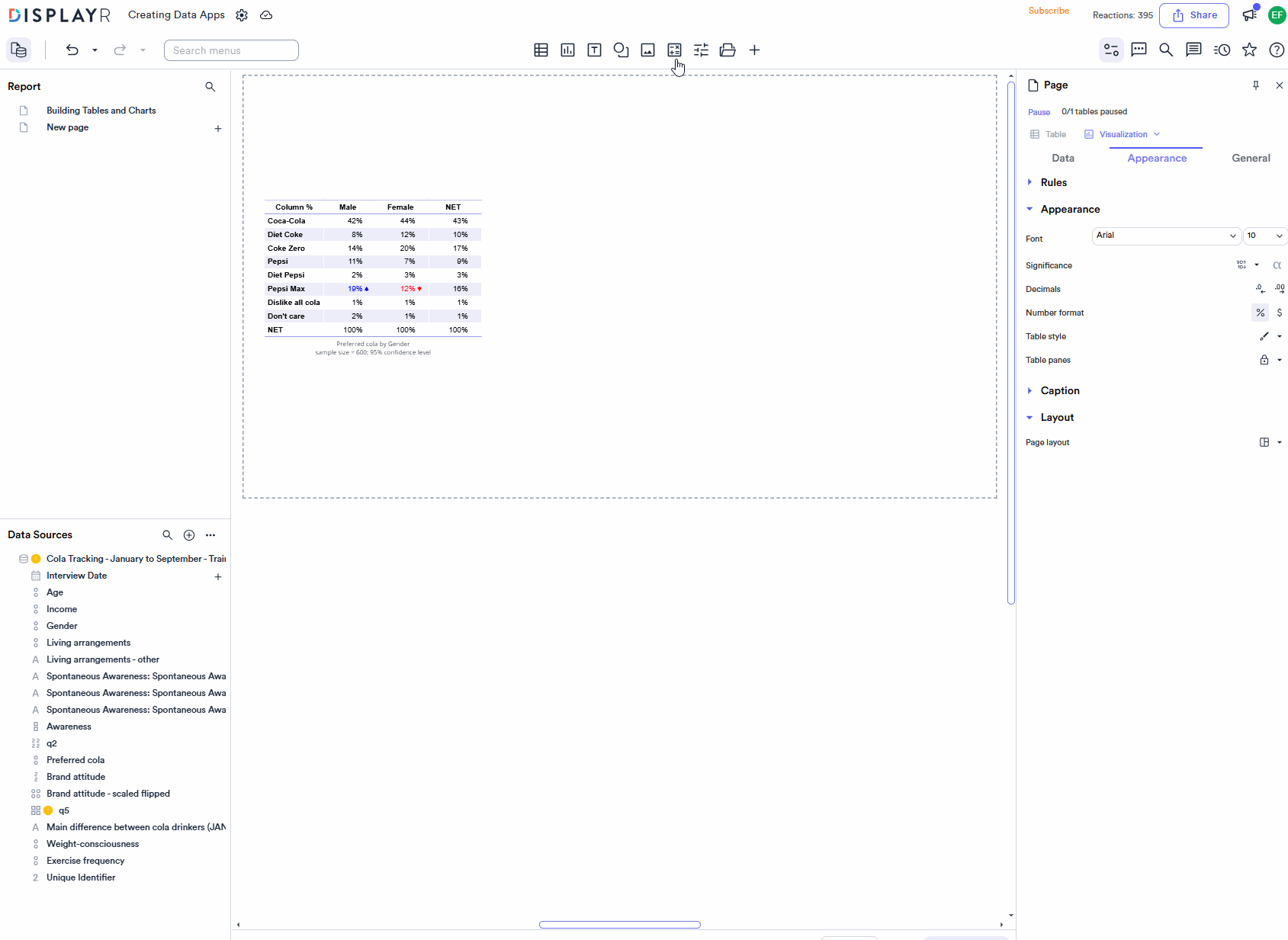The image size is (1288, 940).
Task: Click the Subscribe link
Action: coord(1048,11)
